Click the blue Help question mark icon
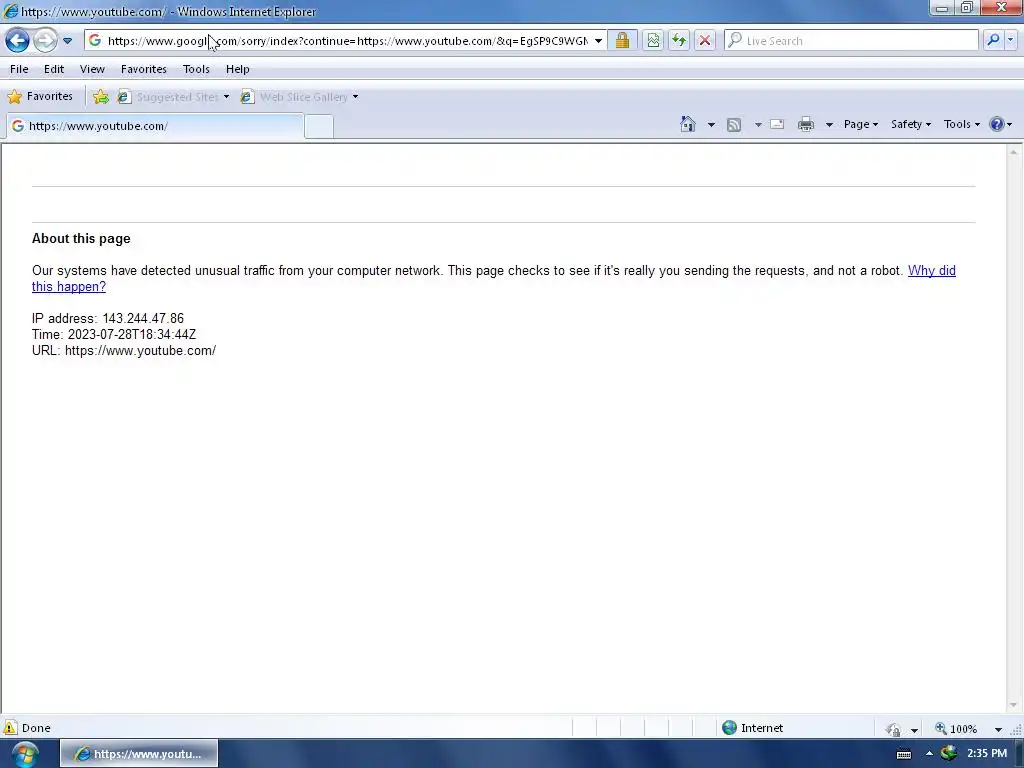Screen dimensions: 1024x768 (997, 124)
